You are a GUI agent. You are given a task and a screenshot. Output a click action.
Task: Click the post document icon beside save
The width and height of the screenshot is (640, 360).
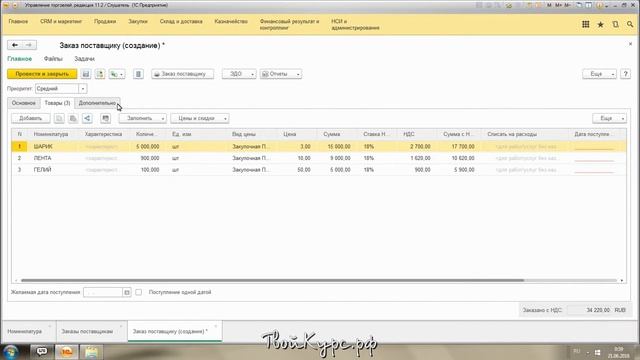[100, 74]
